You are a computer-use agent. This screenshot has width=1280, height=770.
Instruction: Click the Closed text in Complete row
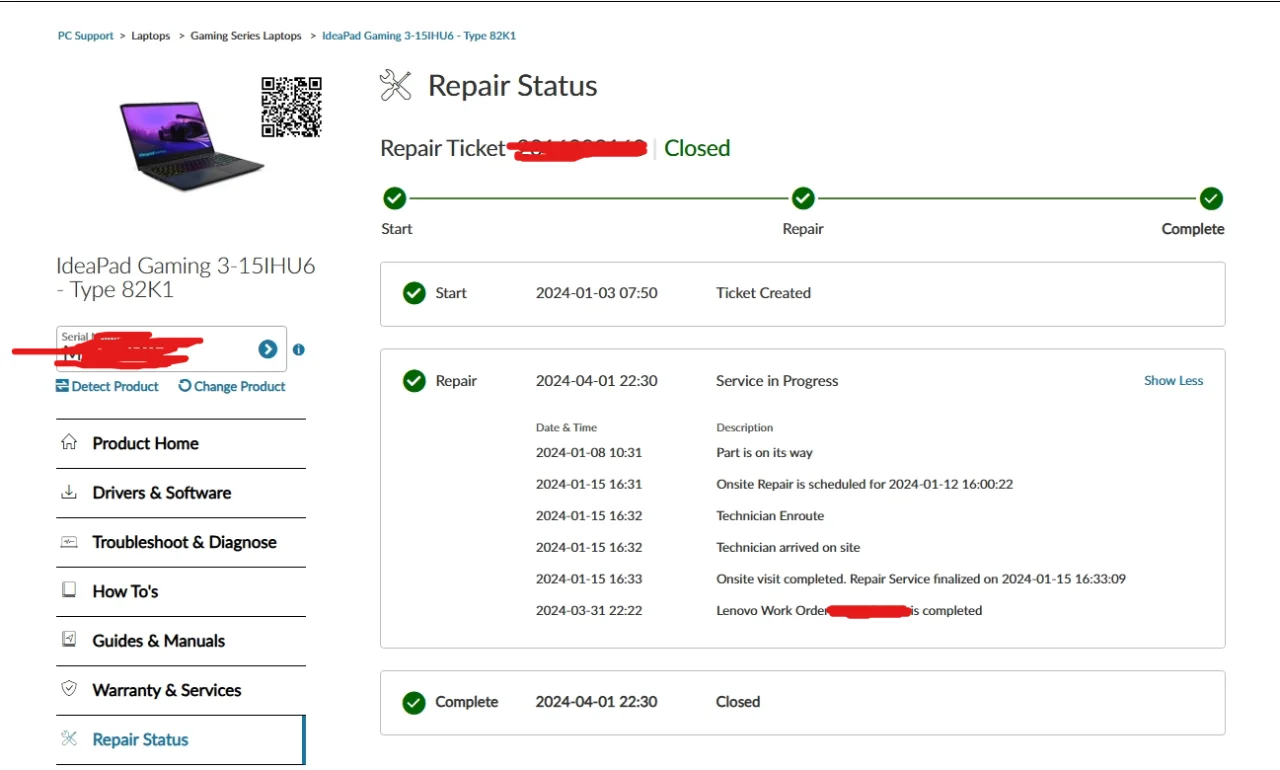(738, 702)
